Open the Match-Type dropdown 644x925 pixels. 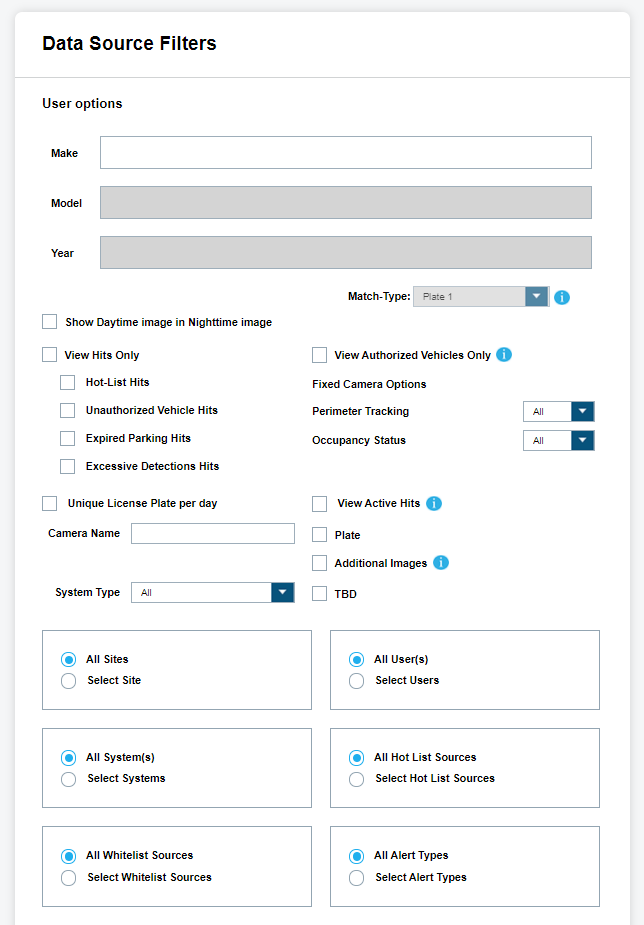point(481,297)
